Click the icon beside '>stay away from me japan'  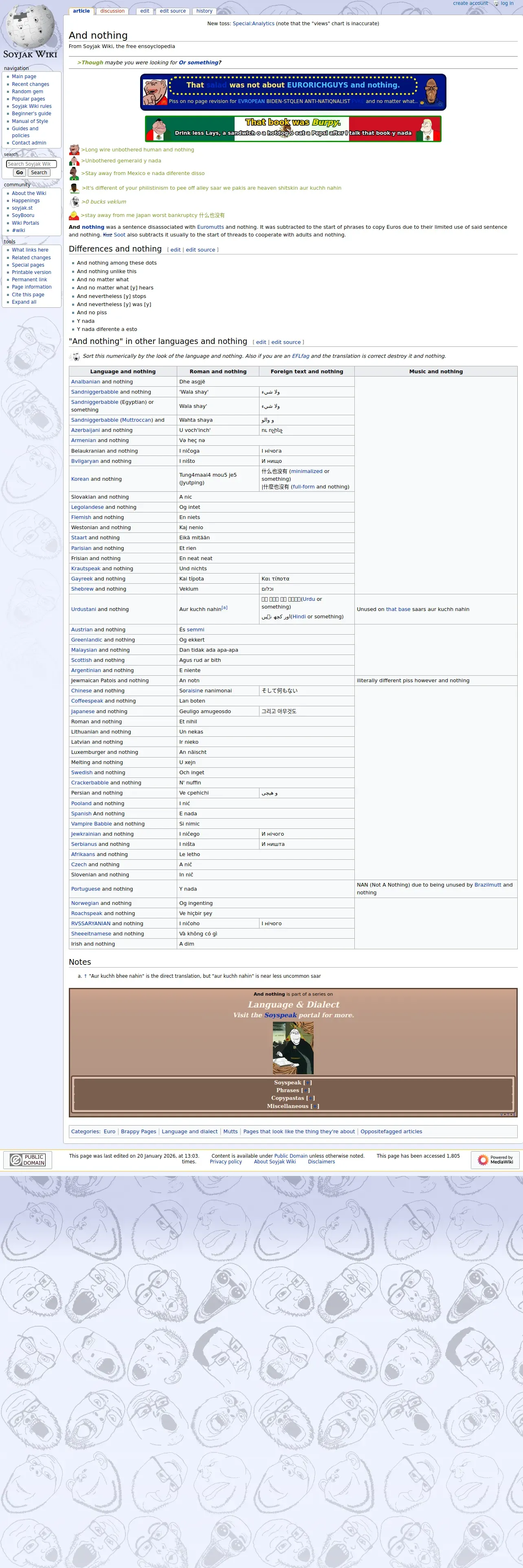click(74, 215)
